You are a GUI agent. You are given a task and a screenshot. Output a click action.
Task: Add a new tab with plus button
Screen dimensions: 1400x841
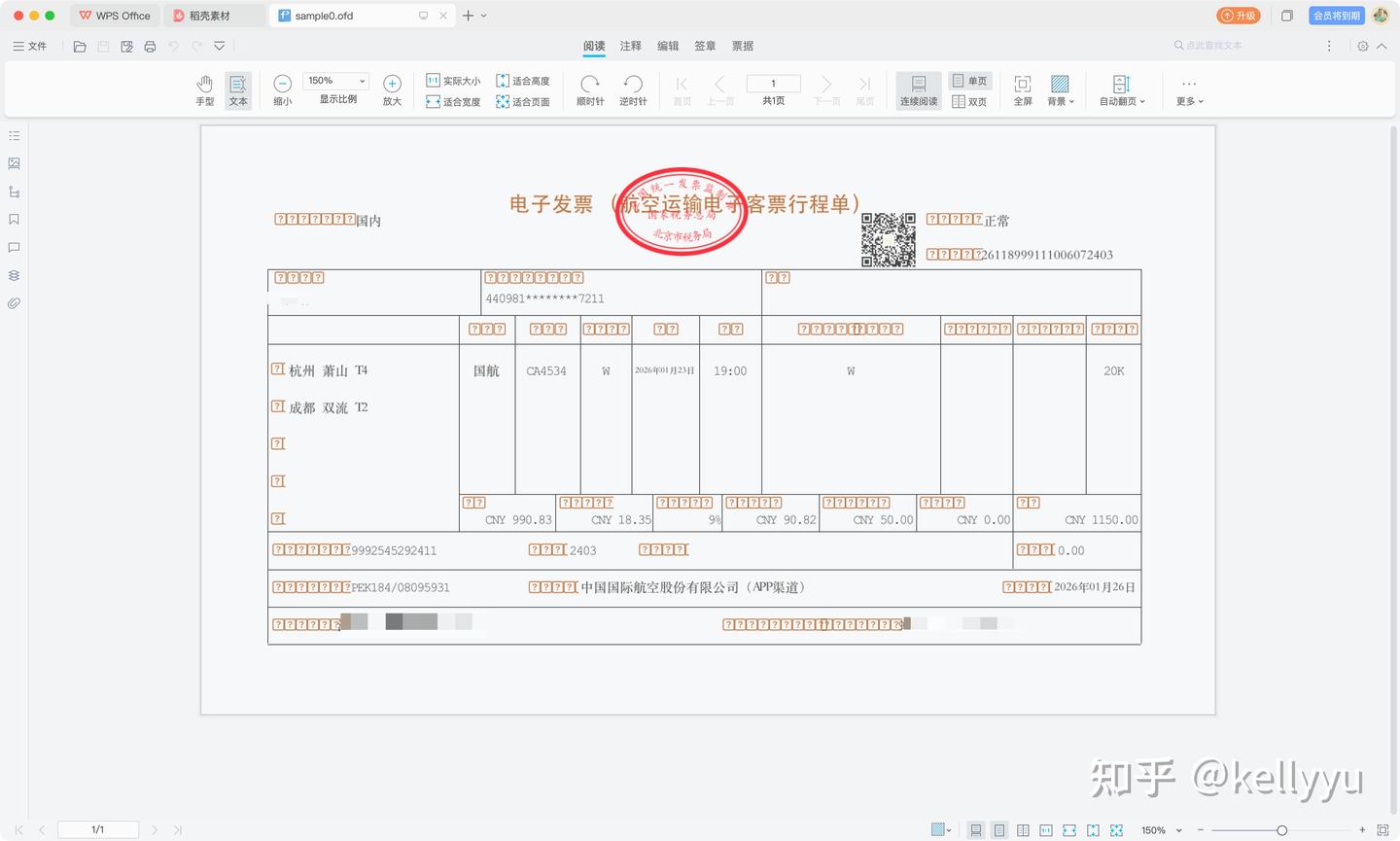[468, 16]
